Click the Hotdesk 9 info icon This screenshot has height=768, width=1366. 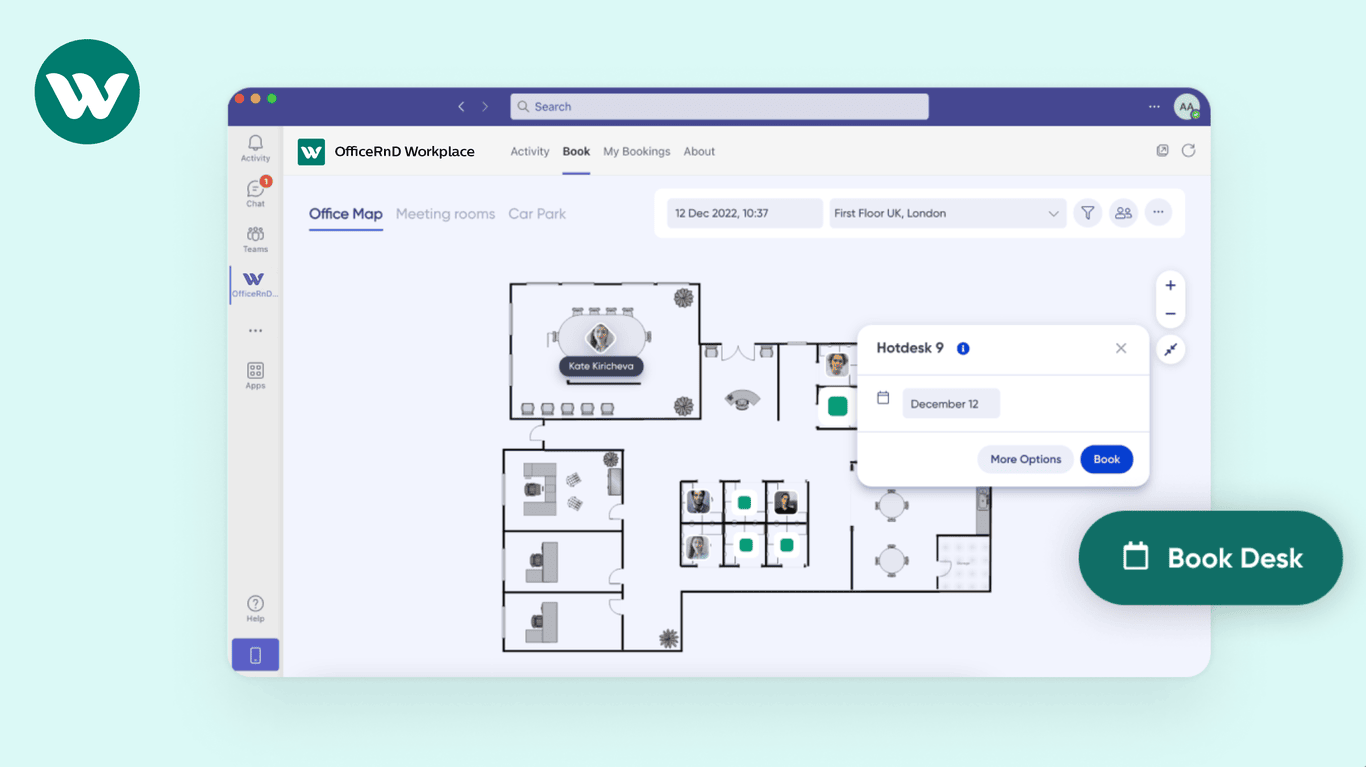[x=963, y=349]
